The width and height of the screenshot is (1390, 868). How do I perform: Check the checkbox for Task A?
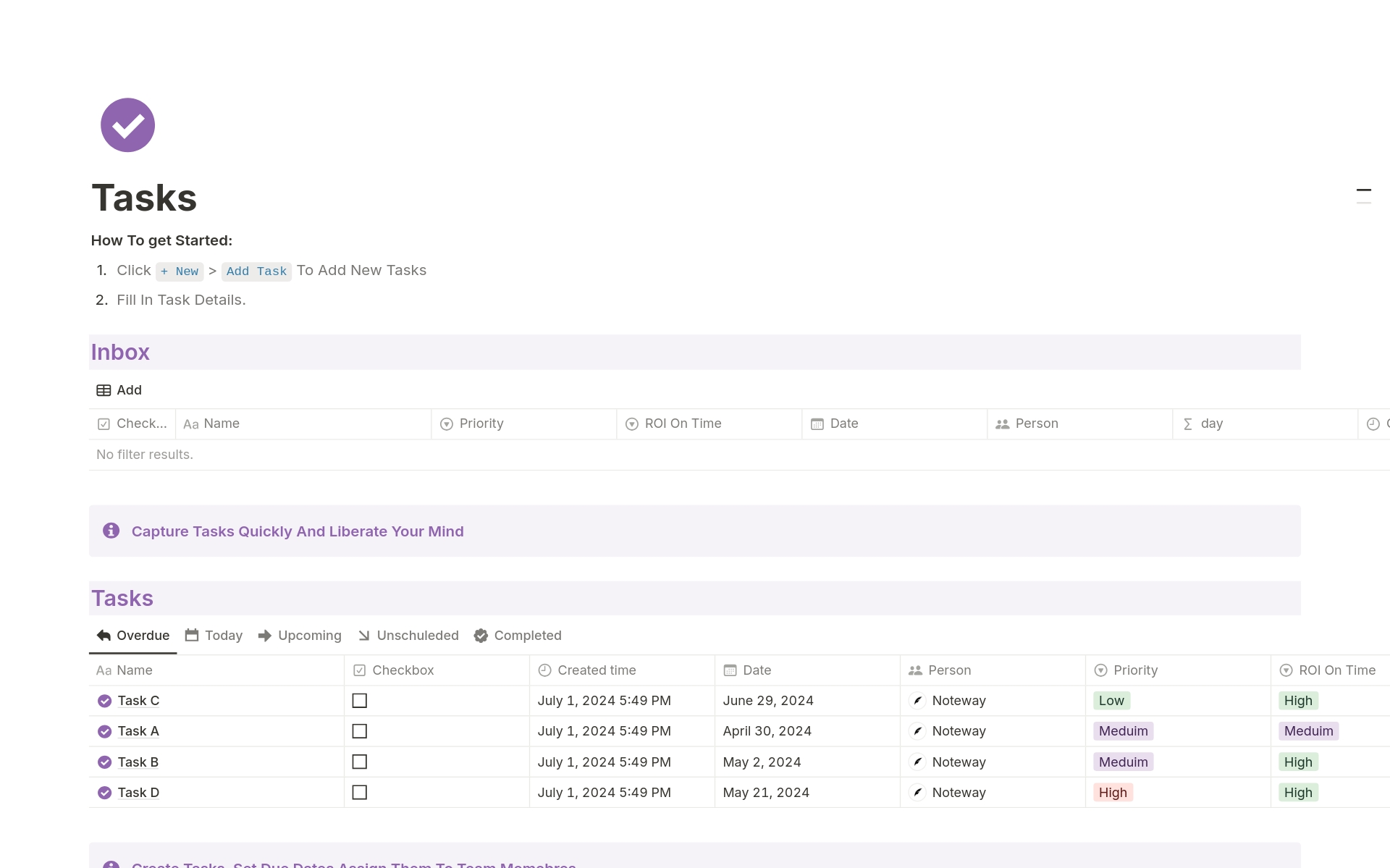[360, 730]
